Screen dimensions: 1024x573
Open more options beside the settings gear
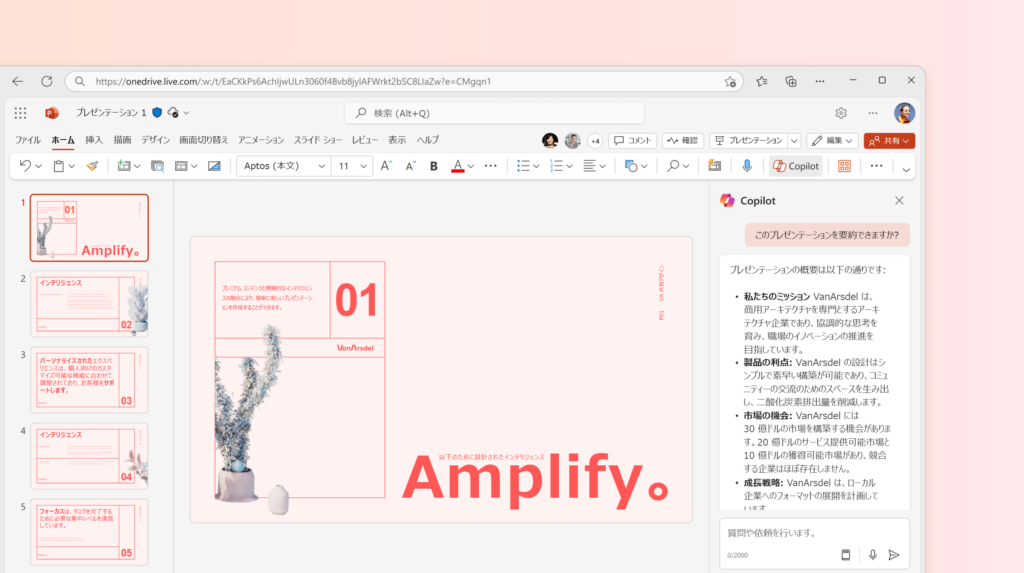point(872,113)
